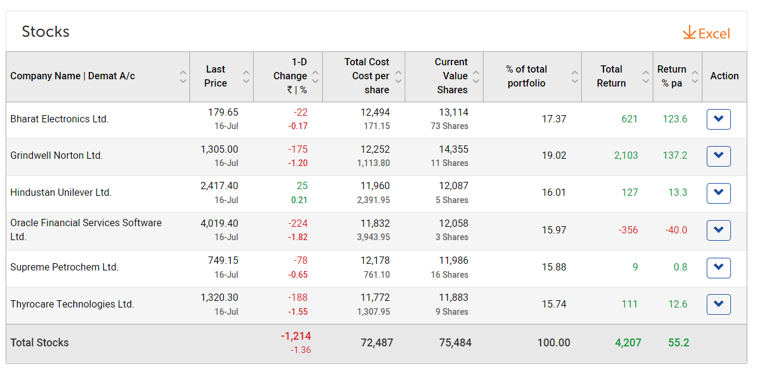Select the Hindustan Unilever Ltd. row name
The width and height of the screenshot is (765, 380).
pos(61,193)
